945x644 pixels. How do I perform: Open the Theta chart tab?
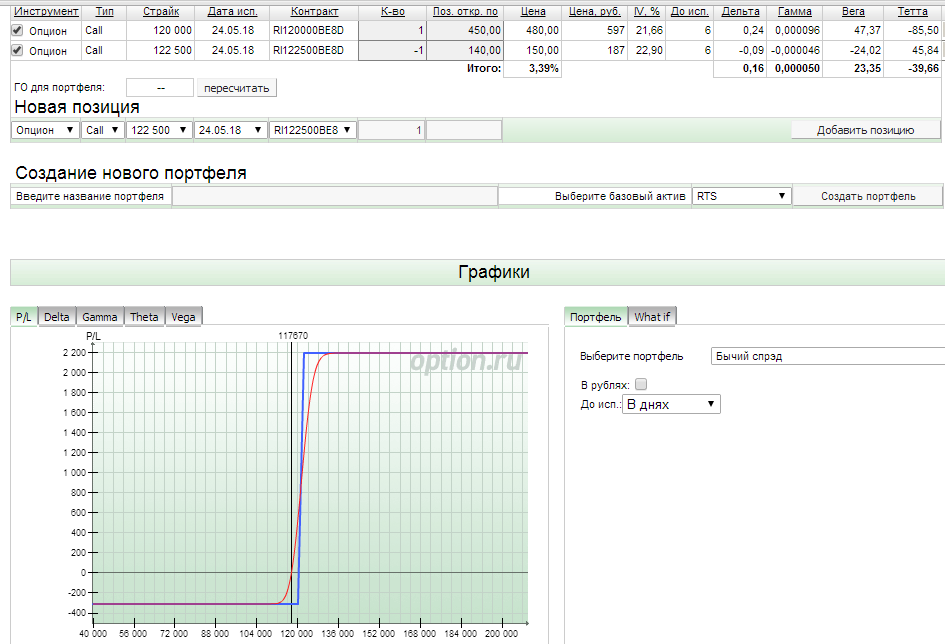point(144,317)
